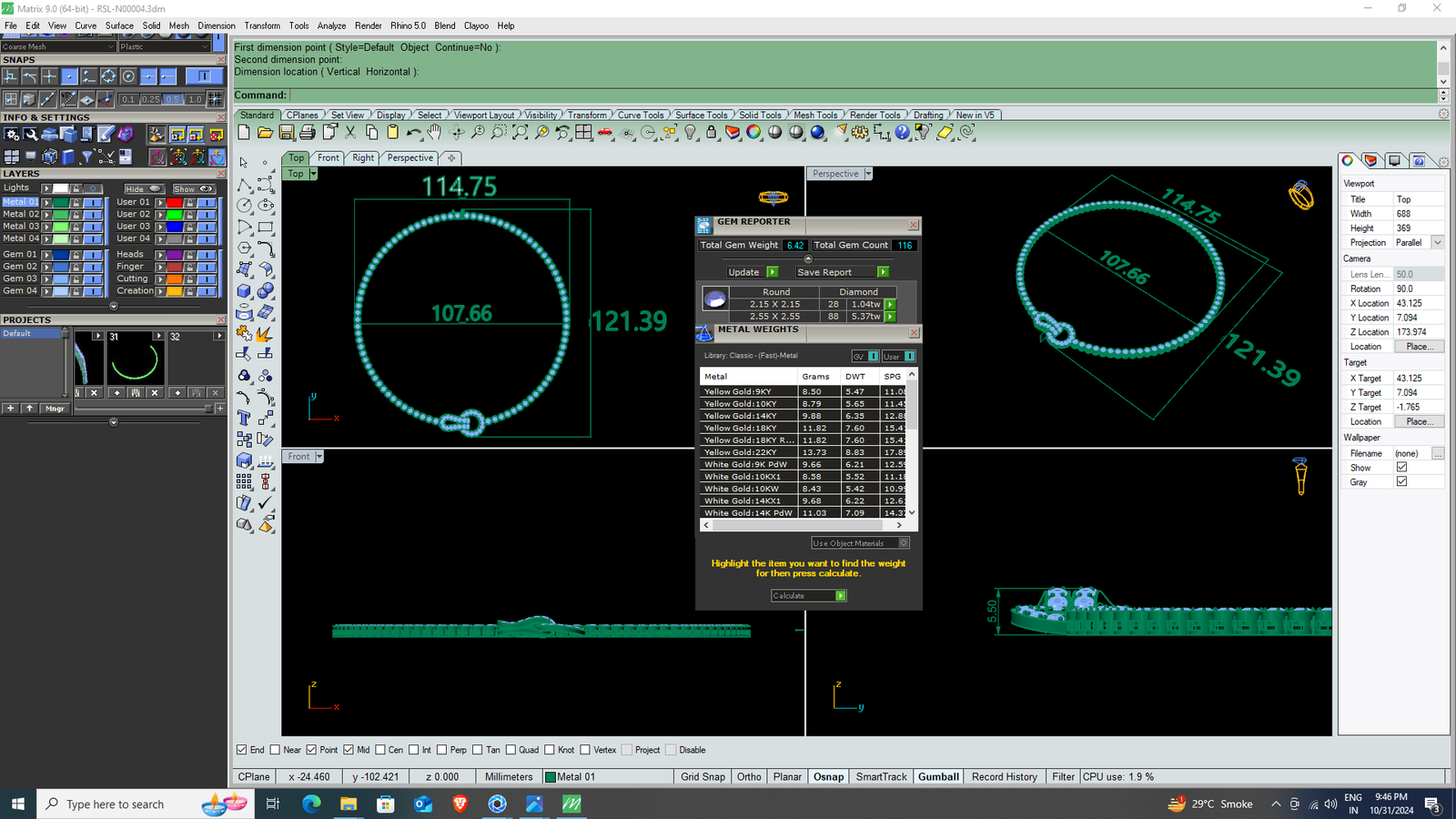Viewport: 1456px width, 819px height.
Task: Expand the Metal 01 layer arrow
Action: pyautogui.click(x=45, y=202)
